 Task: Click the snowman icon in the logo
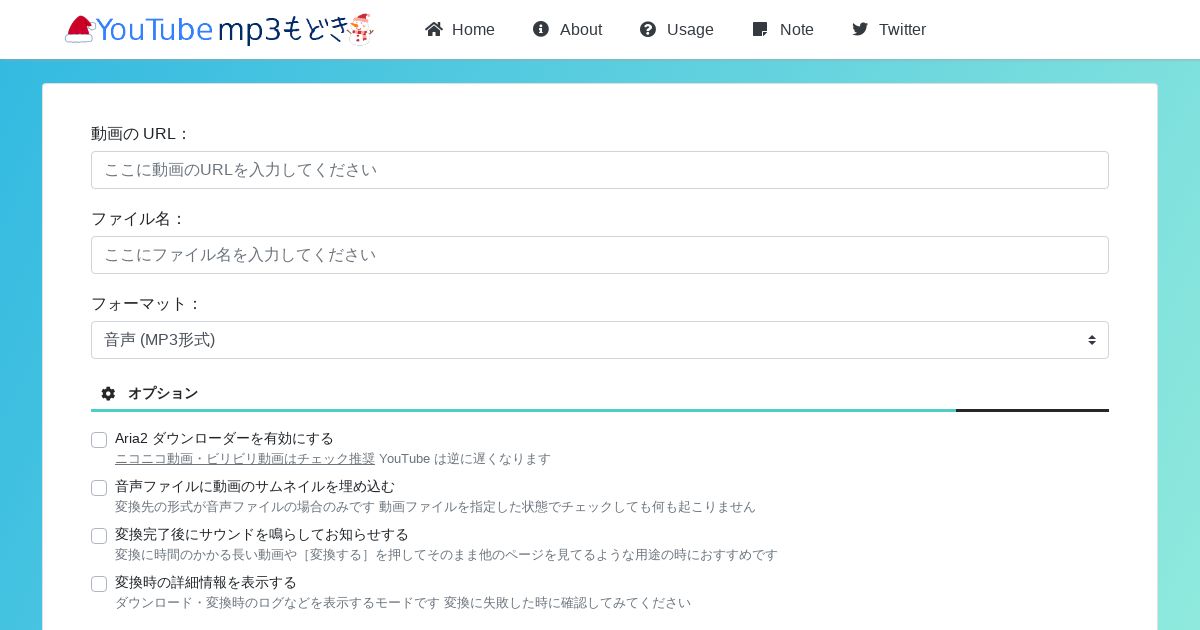pyautogui.click(x=362, y=29)
